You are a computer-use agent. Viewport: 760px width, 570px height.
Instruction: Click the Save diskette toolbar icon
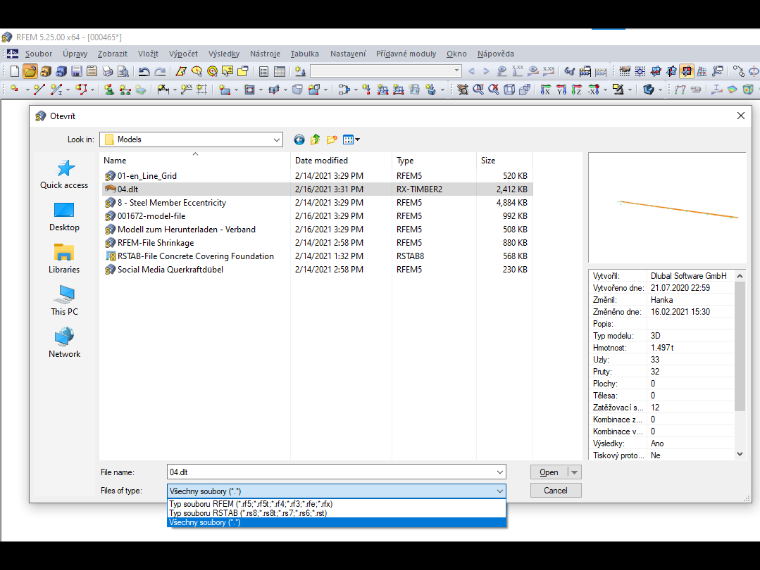(x=77, y=71)
